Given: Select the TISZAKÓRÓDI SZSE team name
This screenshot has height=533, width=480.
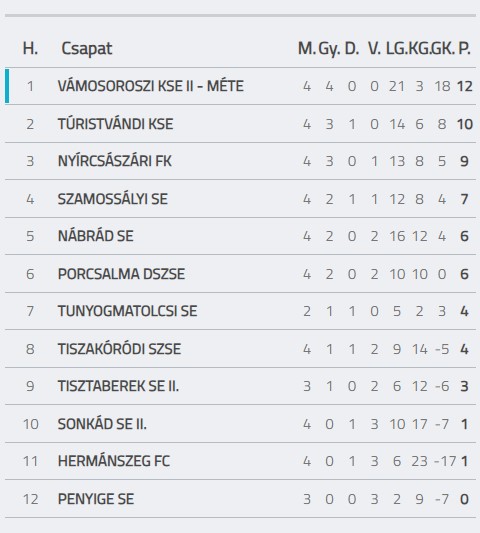Looking at the screenshot, I should click(119, 349).
